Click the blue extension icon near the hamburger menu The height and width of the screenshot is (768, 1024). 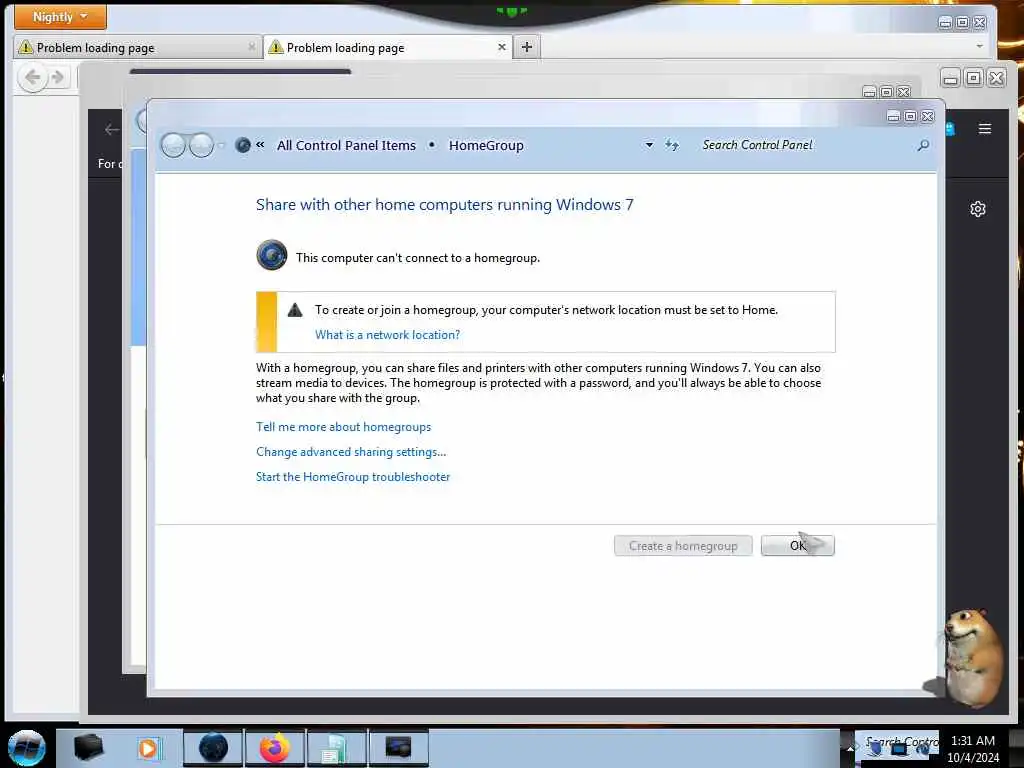coord(950,129)
